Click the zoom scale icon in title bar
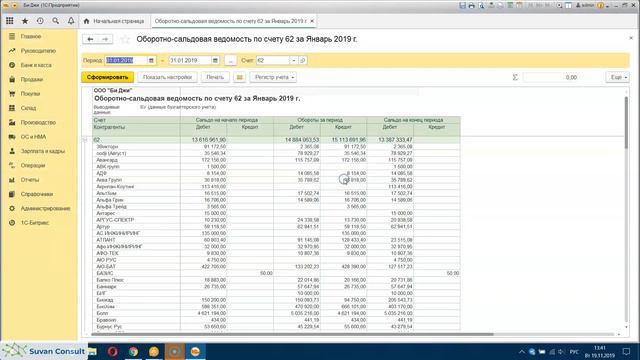The image size is (640, 360). pos(560,5)
